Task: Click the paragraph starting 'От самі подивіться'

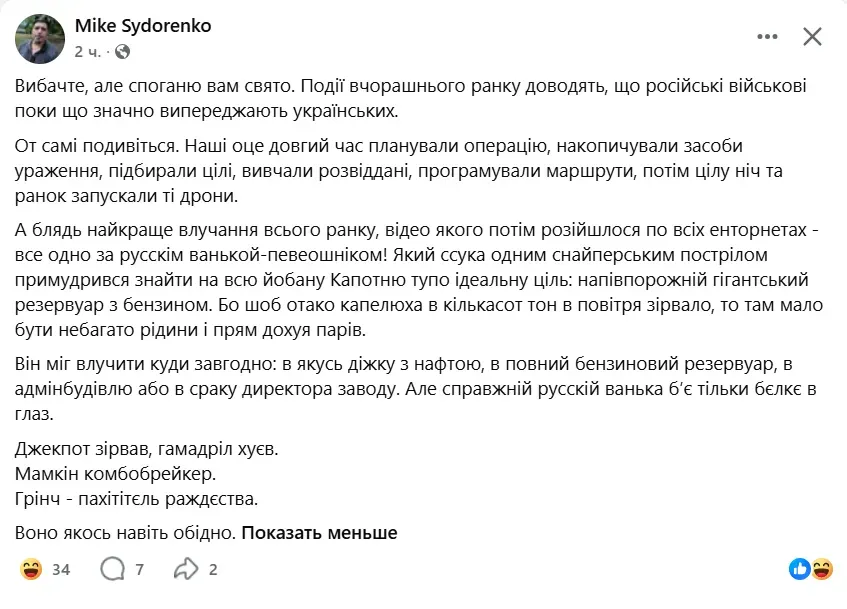Action: (x=399, y=171)
